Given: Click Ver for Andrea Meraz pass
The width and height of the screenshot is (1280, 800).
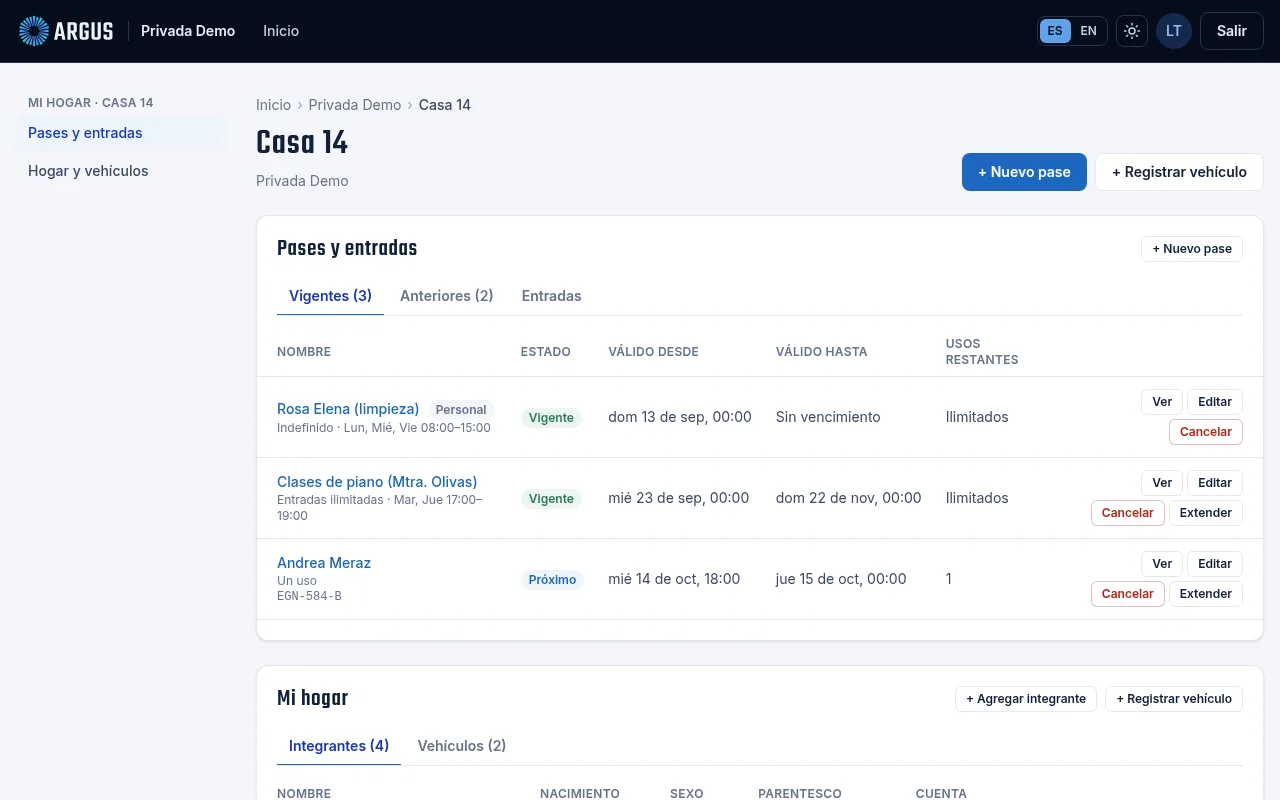Looking at the screenshot, I should (1162, 564).
